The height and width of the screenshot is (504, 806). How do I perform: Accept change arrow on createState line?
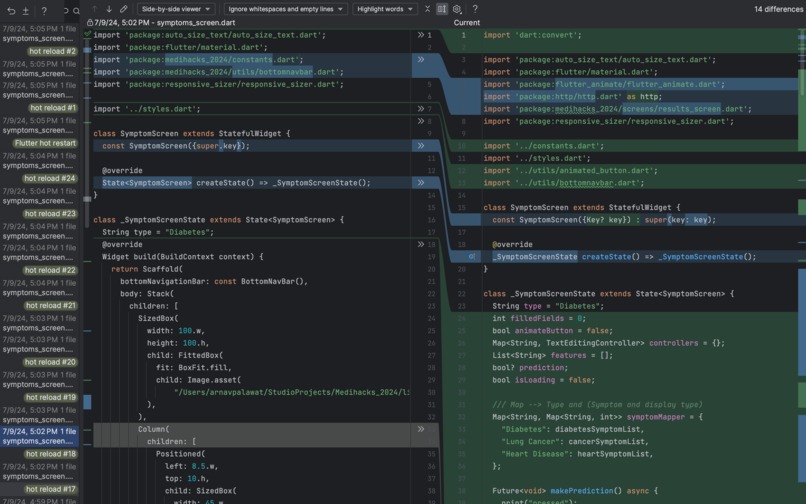click(x=420, y=183)
